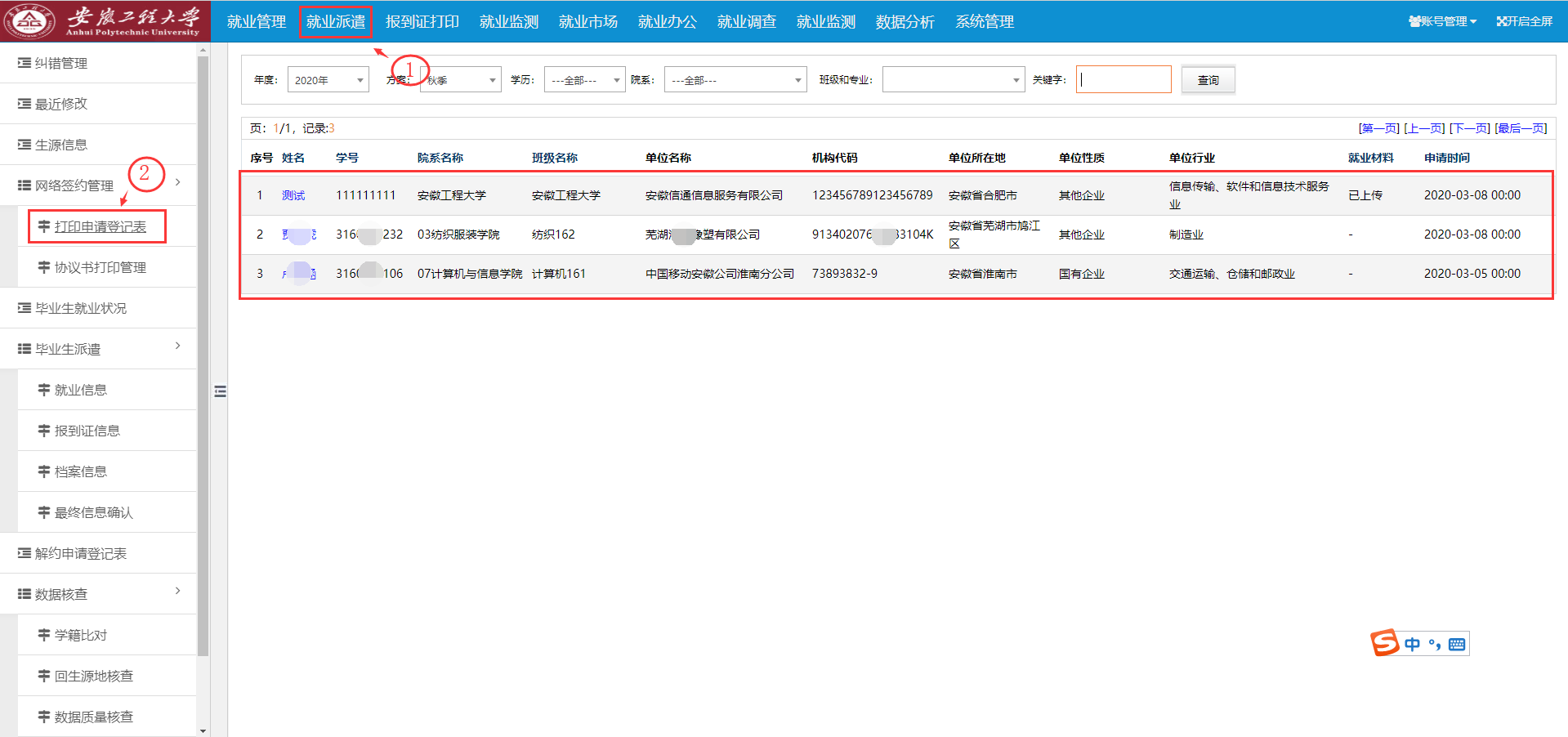The image size is (1568, 737).
Task: Open the 账号管理 account menu
Action: pyautogui.click(x=1442, y=21)
